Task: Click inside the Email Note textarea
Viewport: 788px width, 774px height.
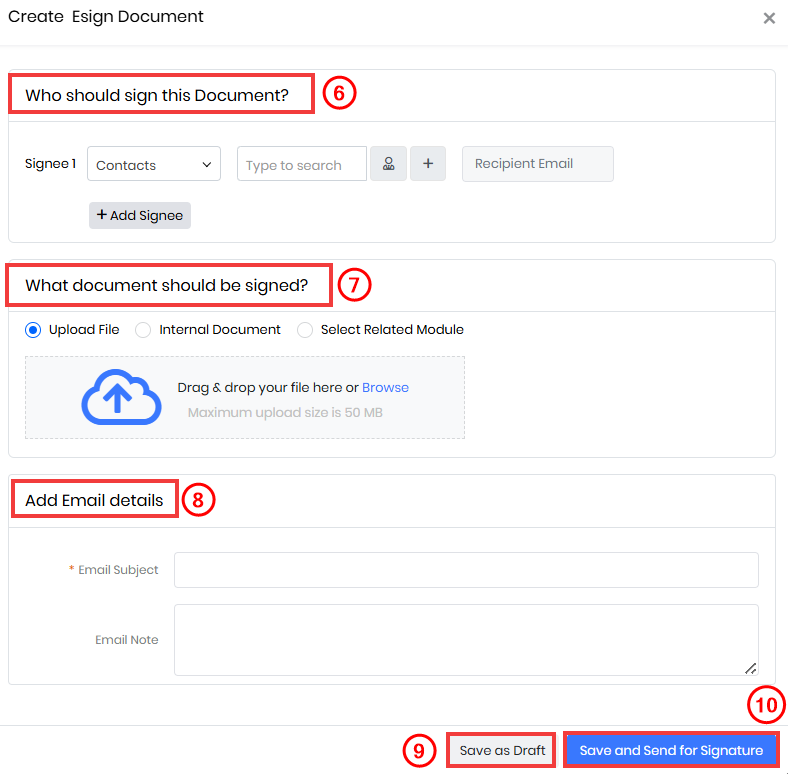Action: (466, 640)
